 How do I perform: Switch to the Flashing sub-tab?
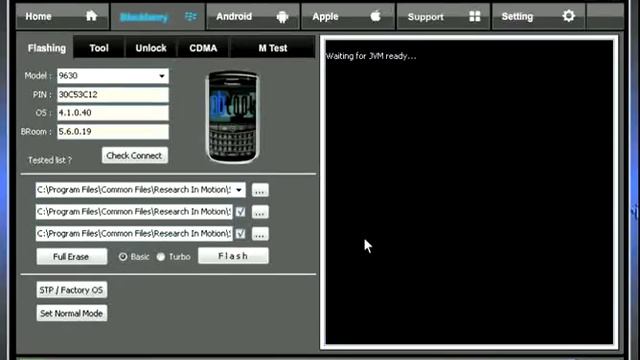coord(47,48)
